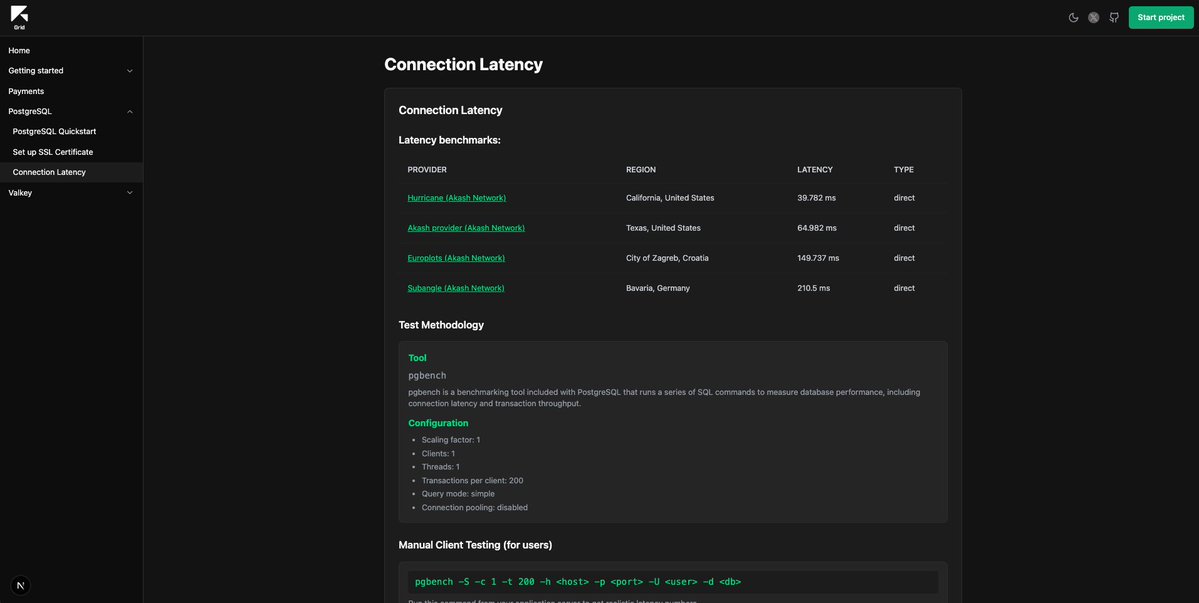This screenshot has height=603, width=1199.
Task: Click the TYPE column header
Action: point(904,170)
